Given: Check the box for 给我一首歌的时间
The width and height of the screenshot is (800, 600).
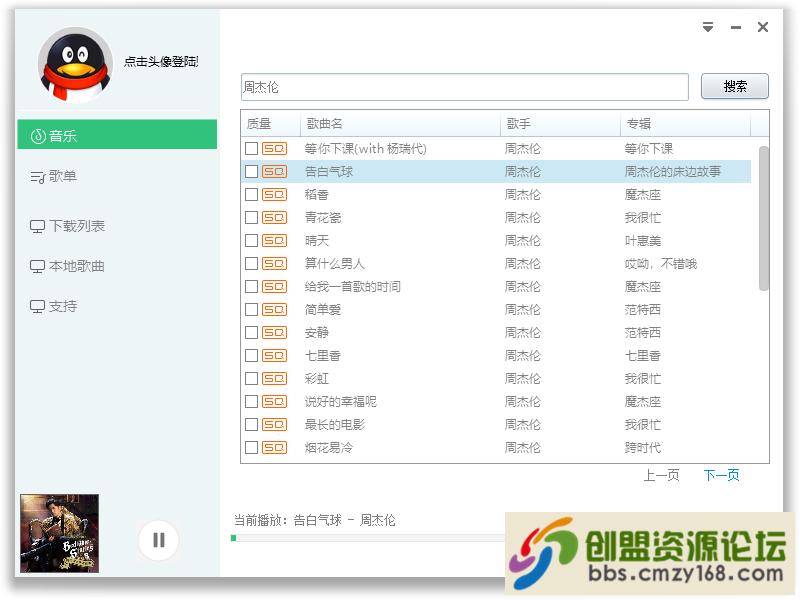Looking at the screenshot, I should 252,286.
